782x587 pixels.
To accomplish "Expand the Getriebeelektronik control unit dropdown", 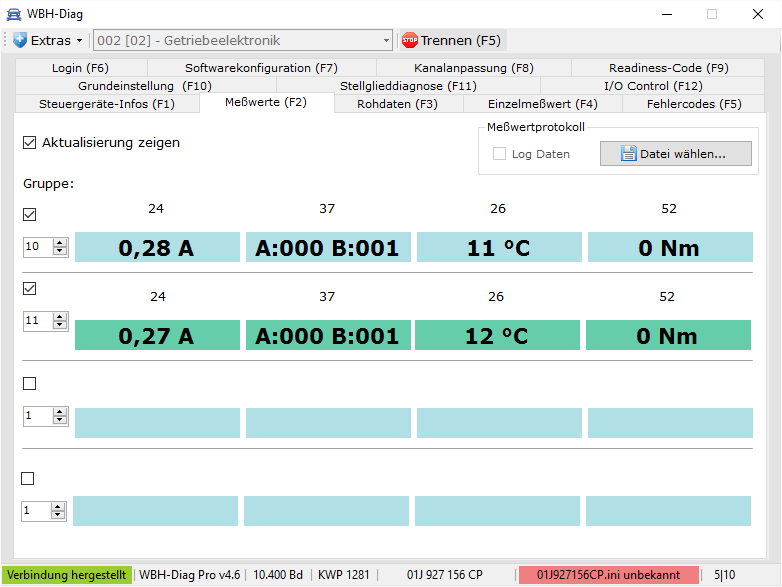I will (386, 41).
